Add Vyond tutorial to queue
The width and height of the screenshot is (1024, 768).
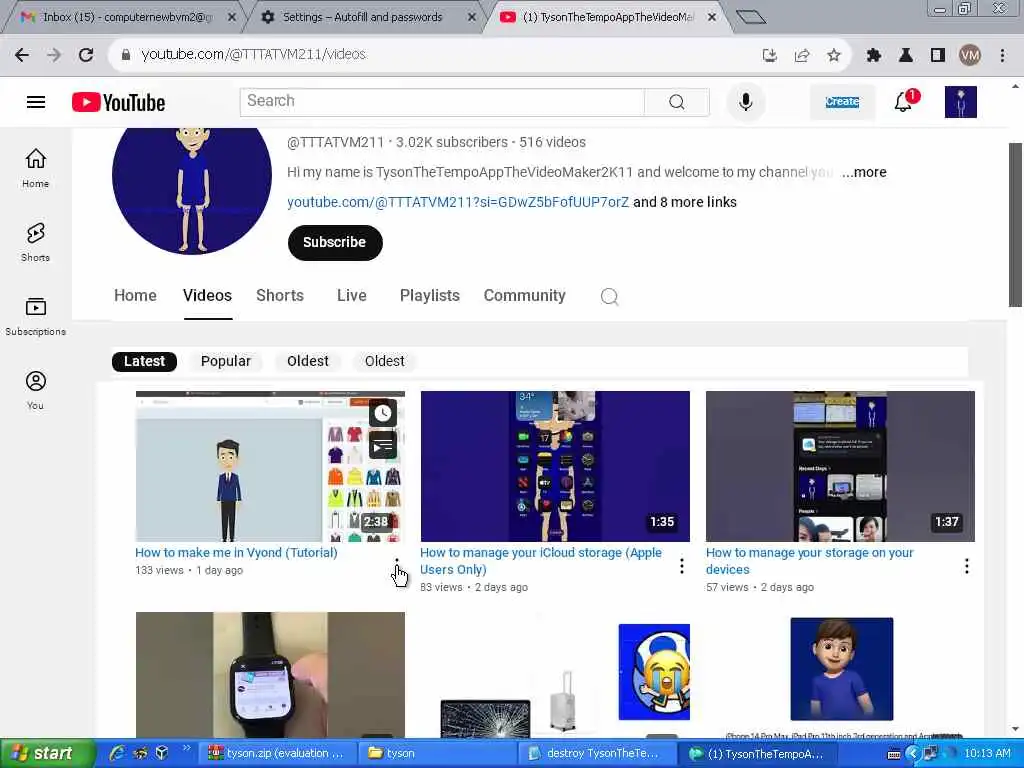tap(383, 446)
